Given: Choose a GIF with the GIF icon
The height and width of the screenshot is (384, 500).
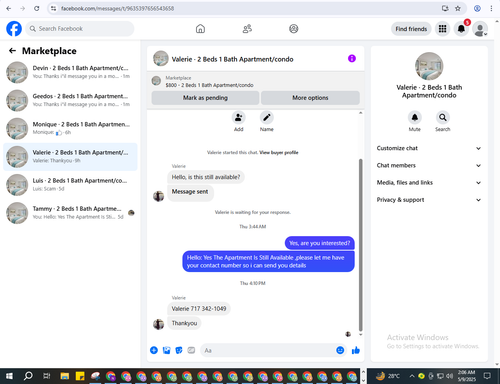Looking at the screenshot, I should pos(191,350).
